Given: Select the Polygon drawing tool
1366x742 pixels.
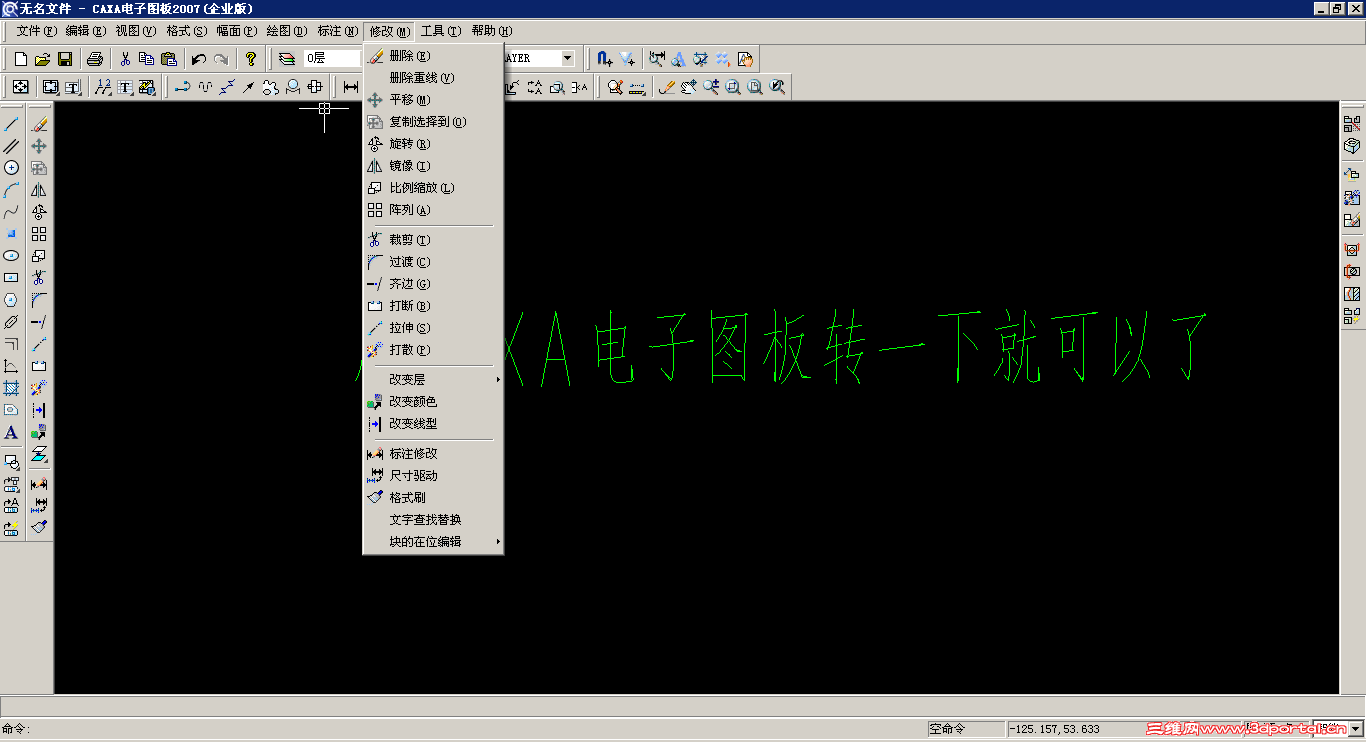Looking at the screenshot, I should click(12, 300).
